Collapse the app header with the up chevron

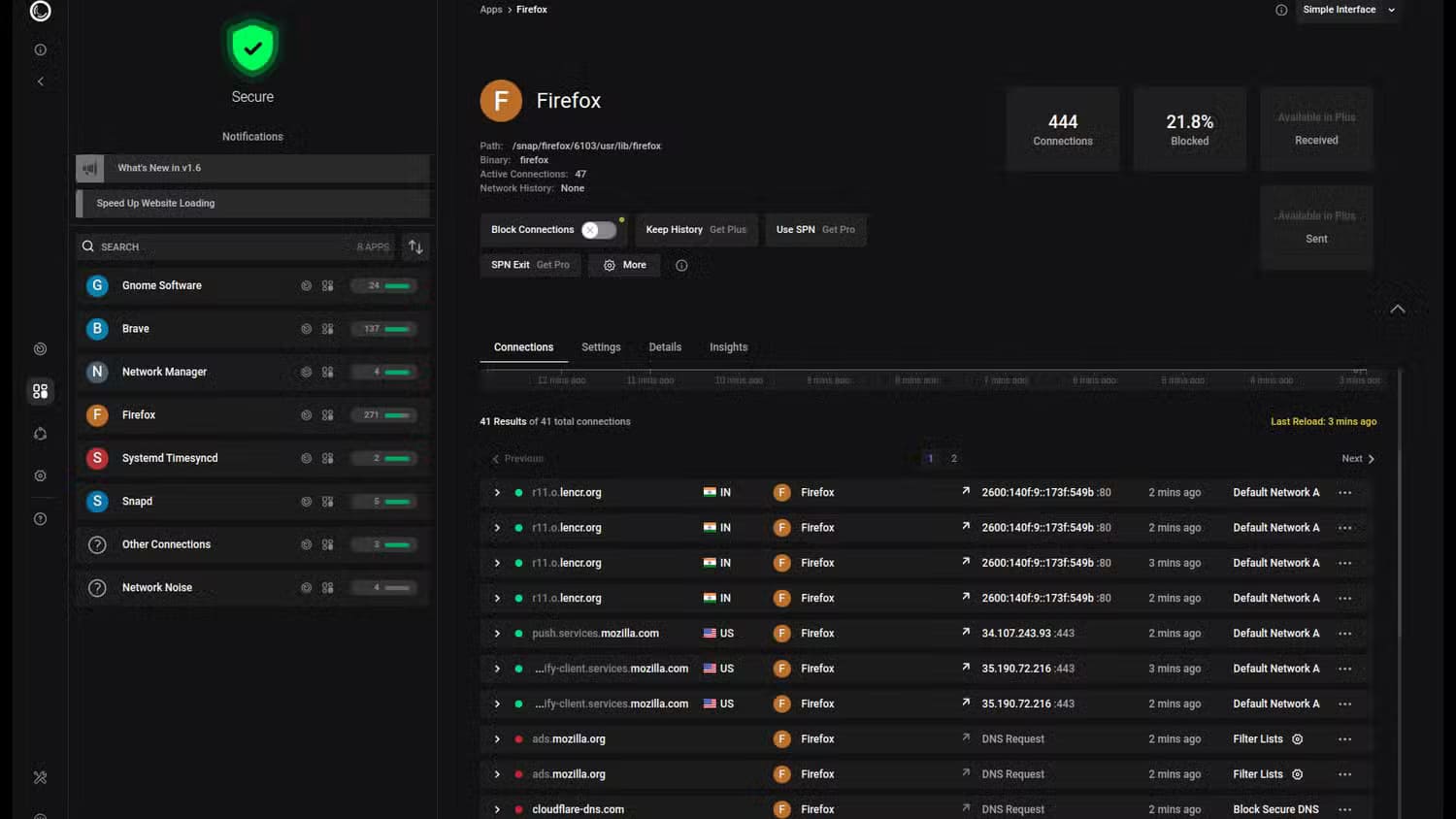point(1398,309)
